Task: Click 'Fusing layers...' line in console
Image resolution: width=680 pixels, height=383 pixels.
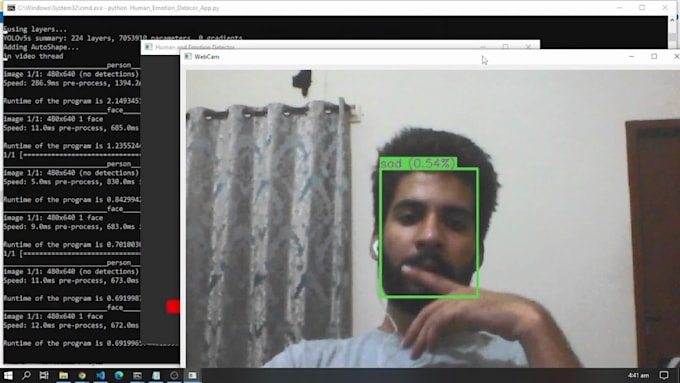Action: coord(35,29)
